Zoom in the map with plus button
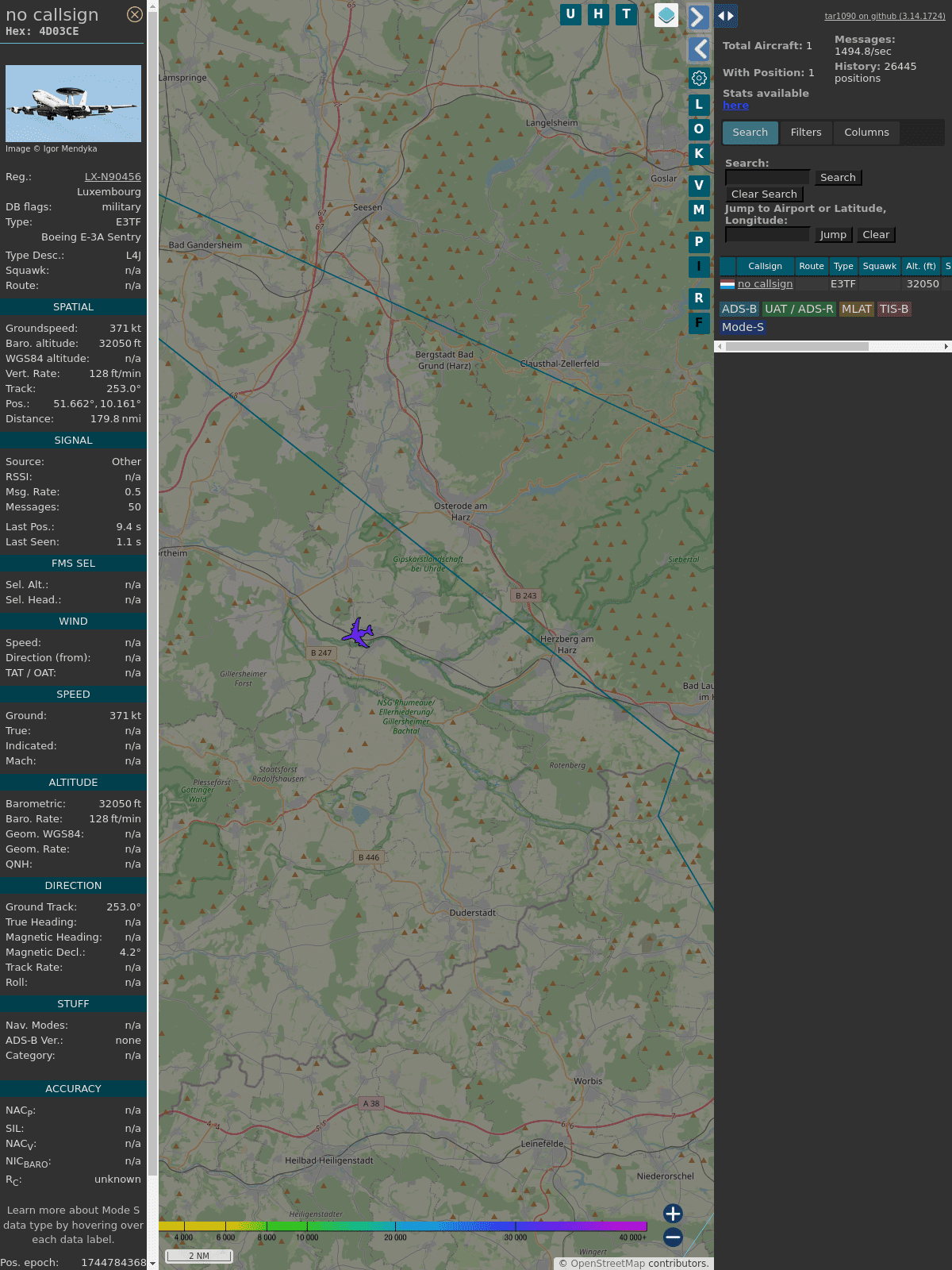Image resolution: width=952 pixels, height=1270 pixels. [673, 1214]
